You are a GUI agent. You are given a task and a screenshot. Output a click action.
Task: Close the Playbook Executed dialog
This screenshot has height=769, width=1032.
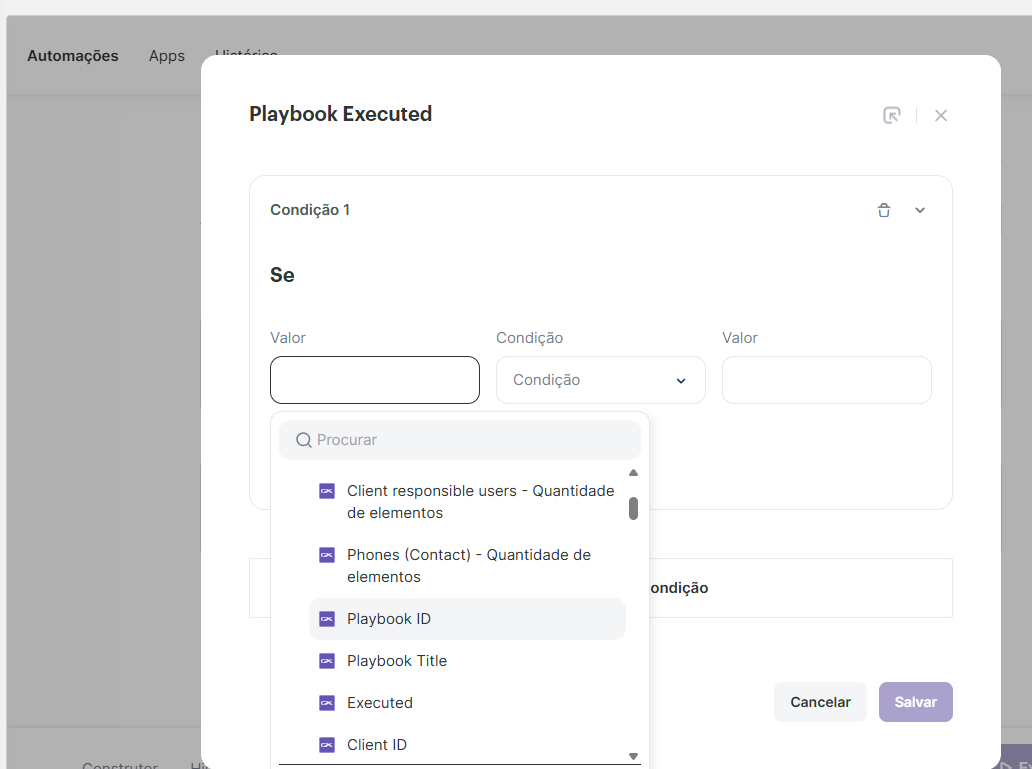(x=941, y=115)
